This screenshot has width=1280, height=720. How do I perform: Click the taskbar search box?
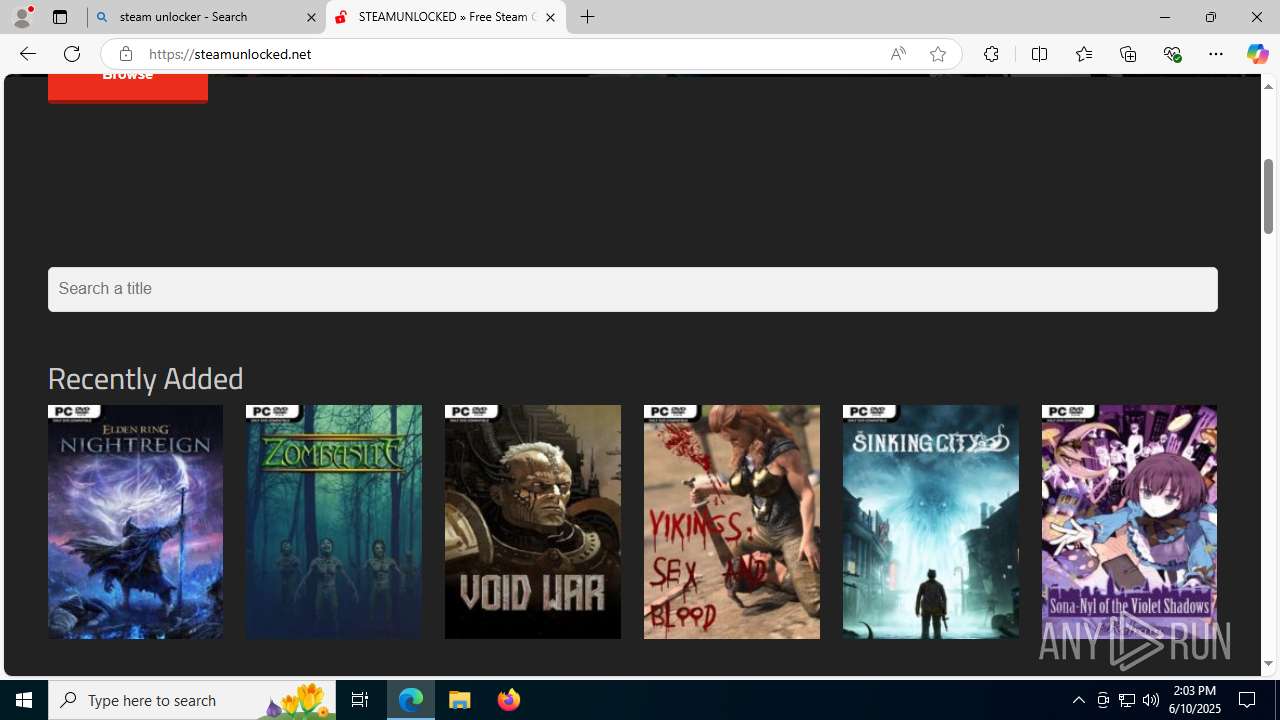[x=192, y=700]
